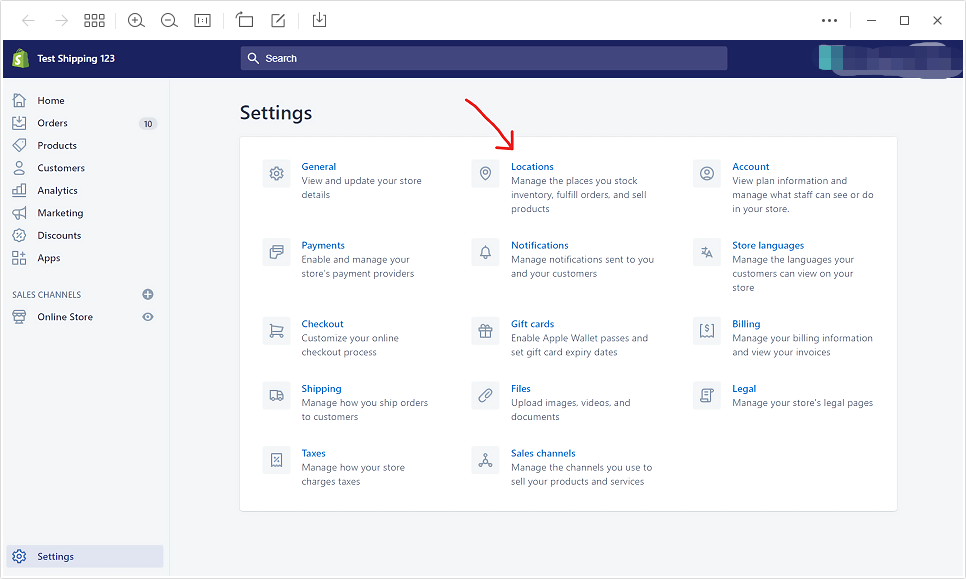Click the Settings page heading
Image resolution: width=966 pixels, height=579 pixels.
point(275,113)
